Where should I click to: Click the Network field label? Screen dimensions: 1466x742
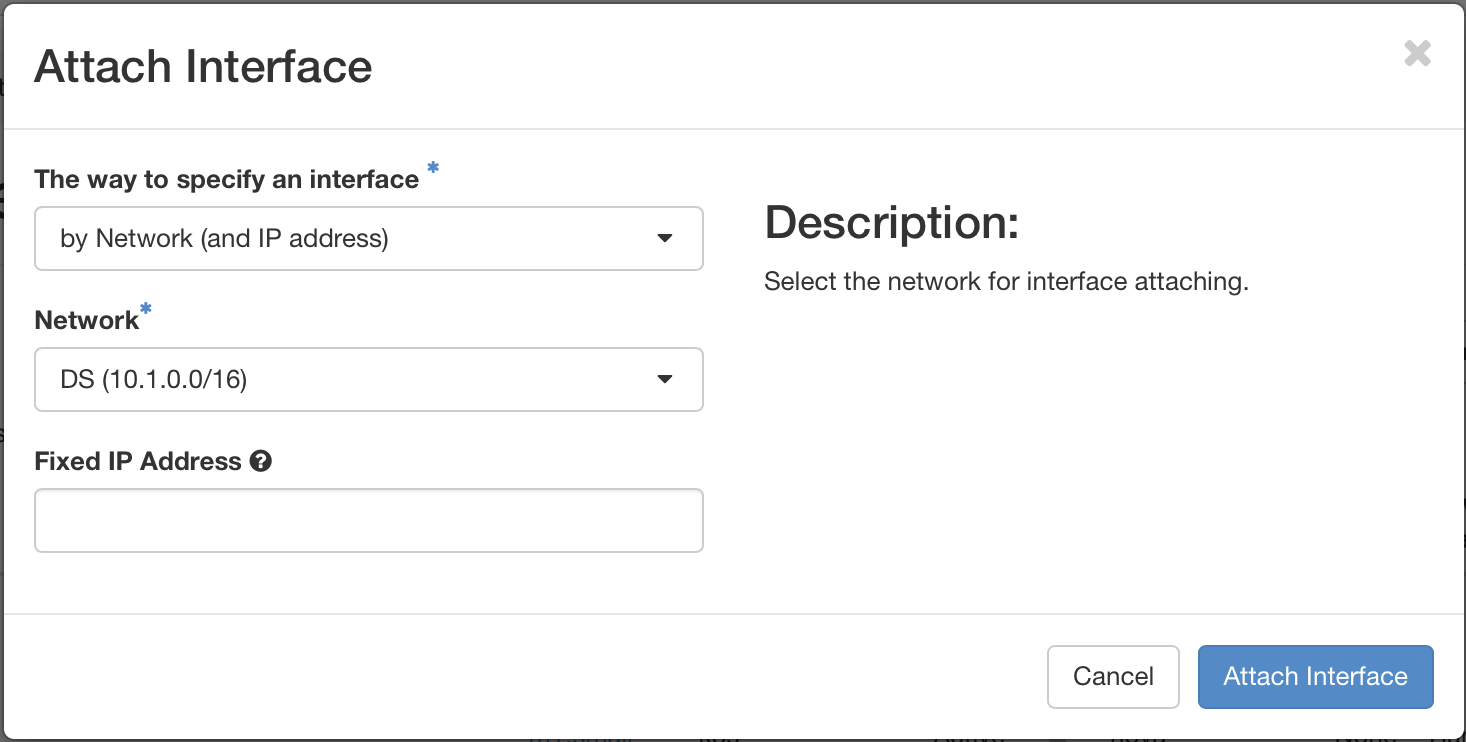[87, 320]
